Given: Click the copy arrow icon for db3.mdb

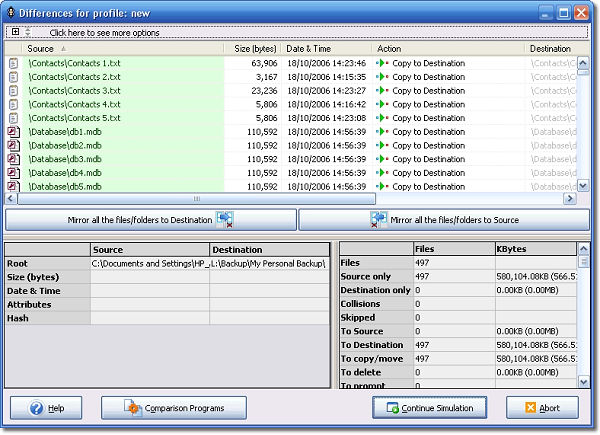Looking at the screenshot, I should (383, 159).
